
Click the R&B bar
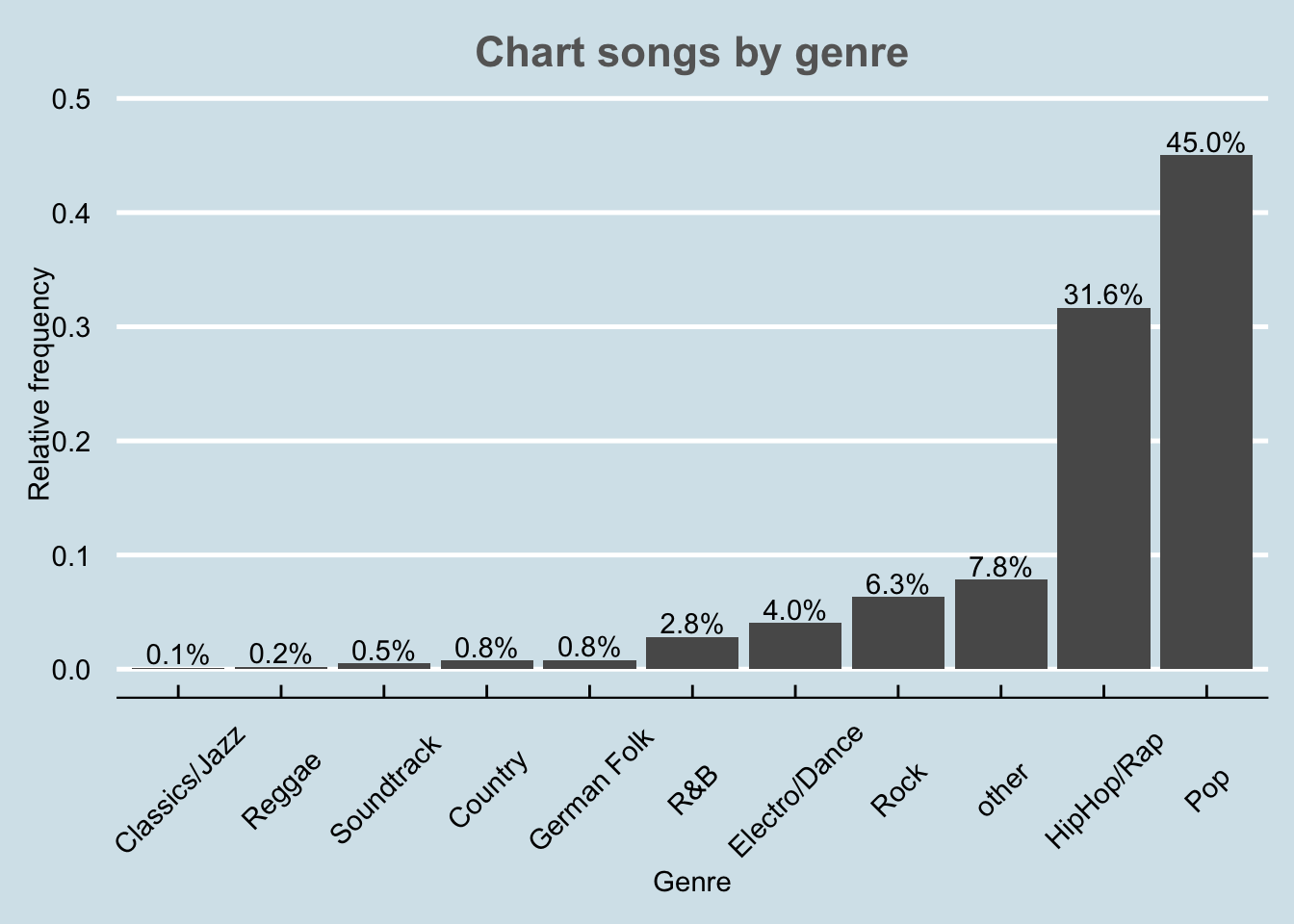click(691, 653)
